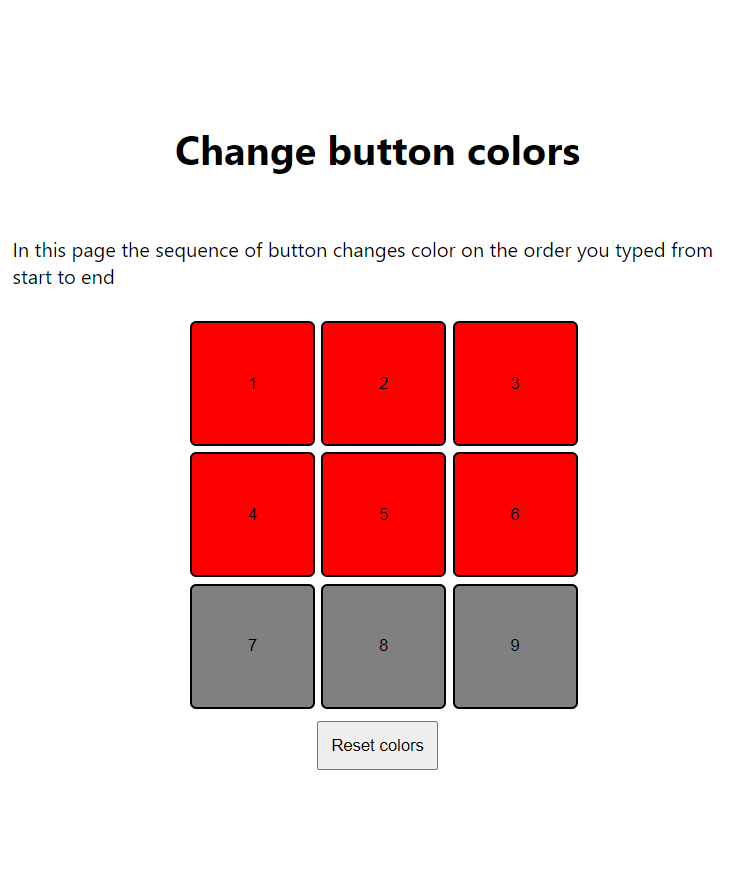Tap the gray tile marked 8
The image size is (752, 885).
[383, 646]
